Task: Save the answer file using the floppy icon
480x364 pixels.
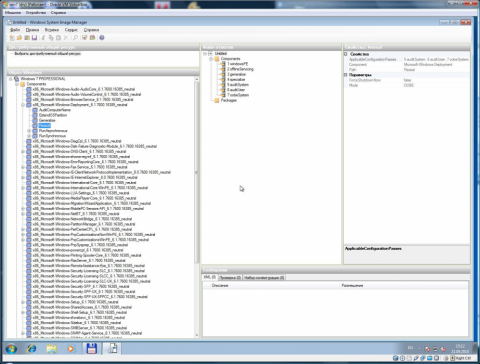Action: 34,38
